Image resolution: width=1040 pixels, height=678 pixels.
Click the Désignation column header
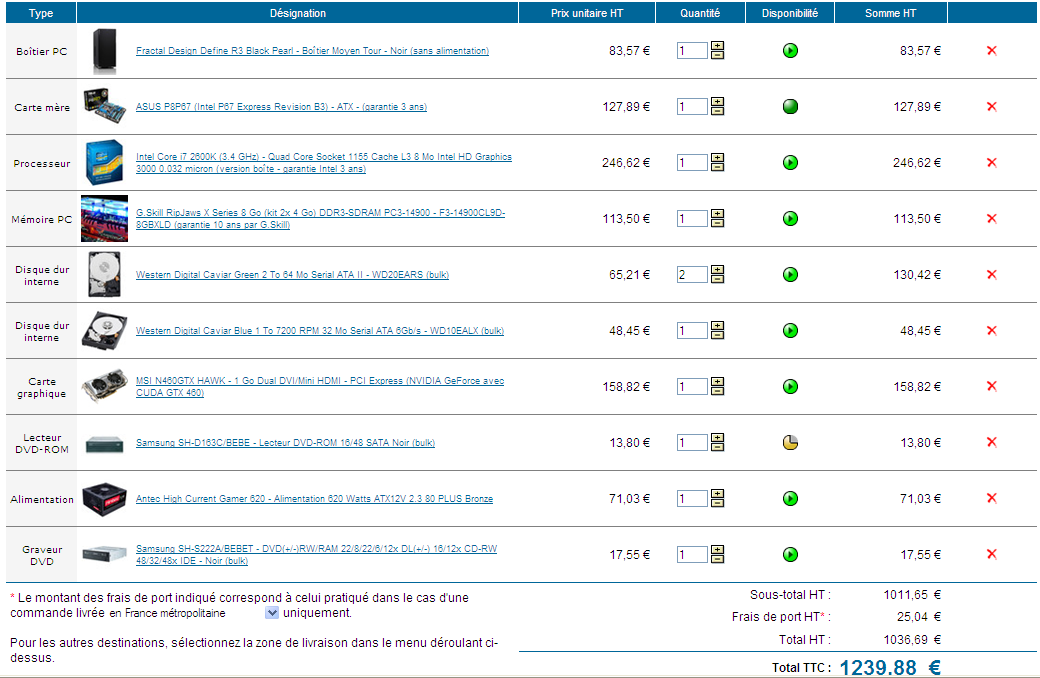(x=297, y=13)
